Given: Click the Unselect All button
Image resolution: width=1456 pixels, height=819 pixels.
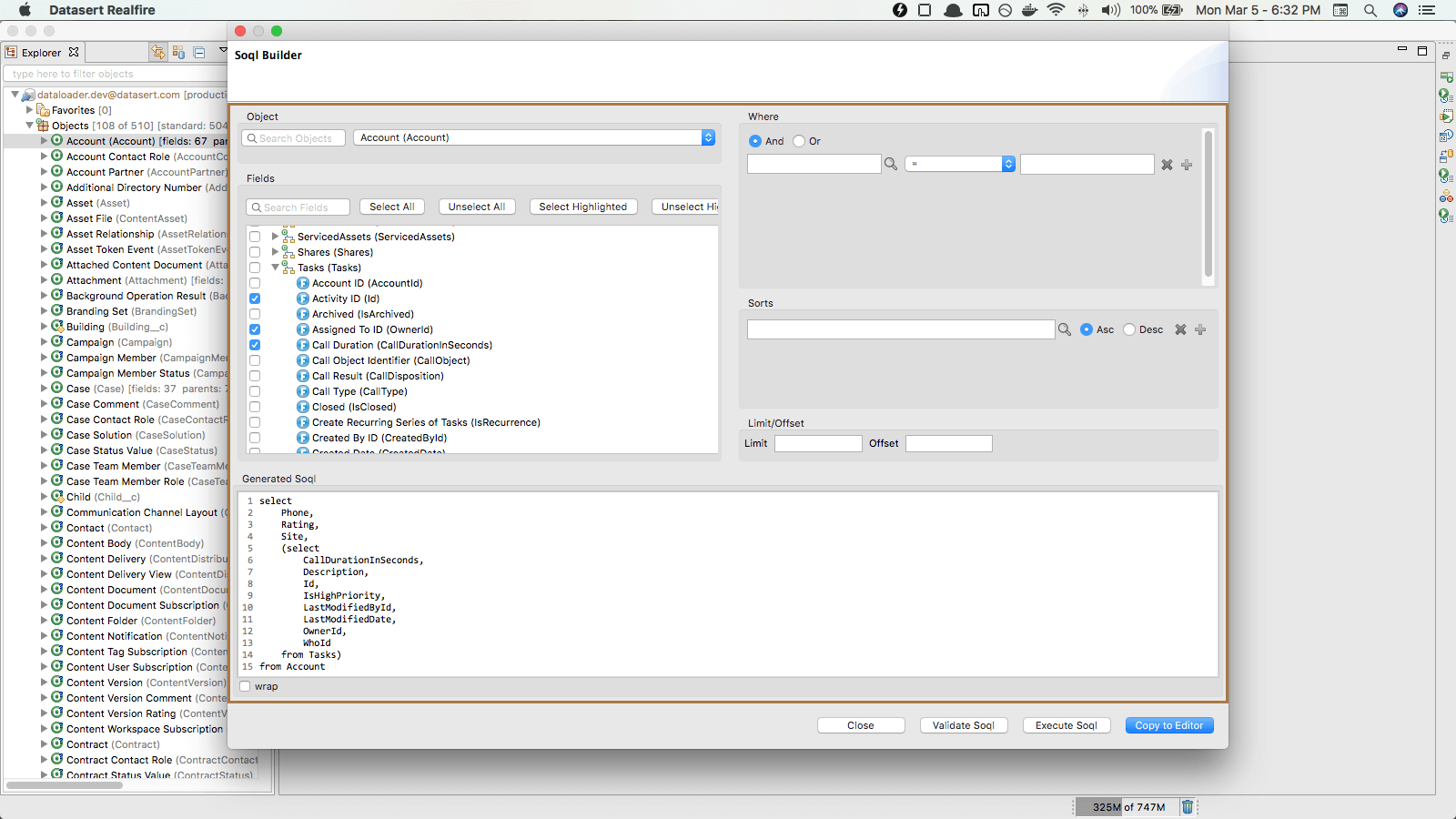Looking at the screenshot, I should [477, 207].
